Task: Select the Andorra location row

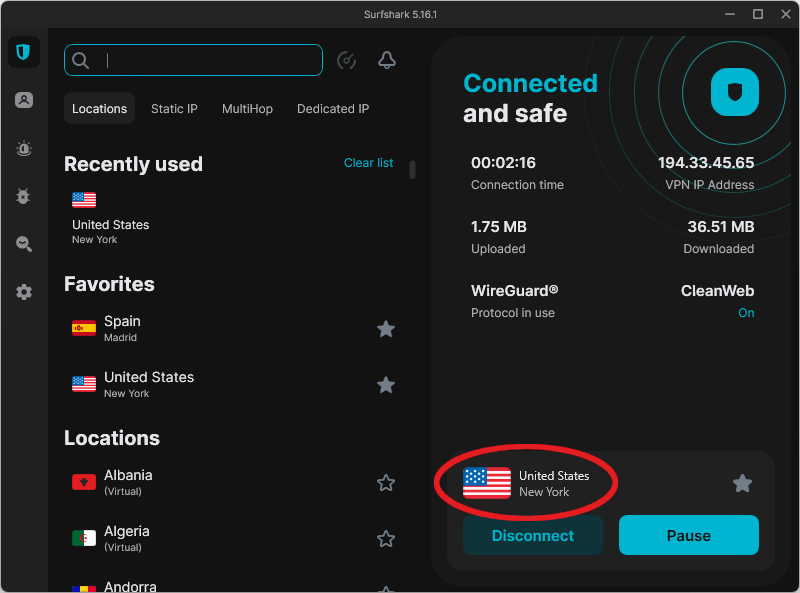Action: click(234, 587)
